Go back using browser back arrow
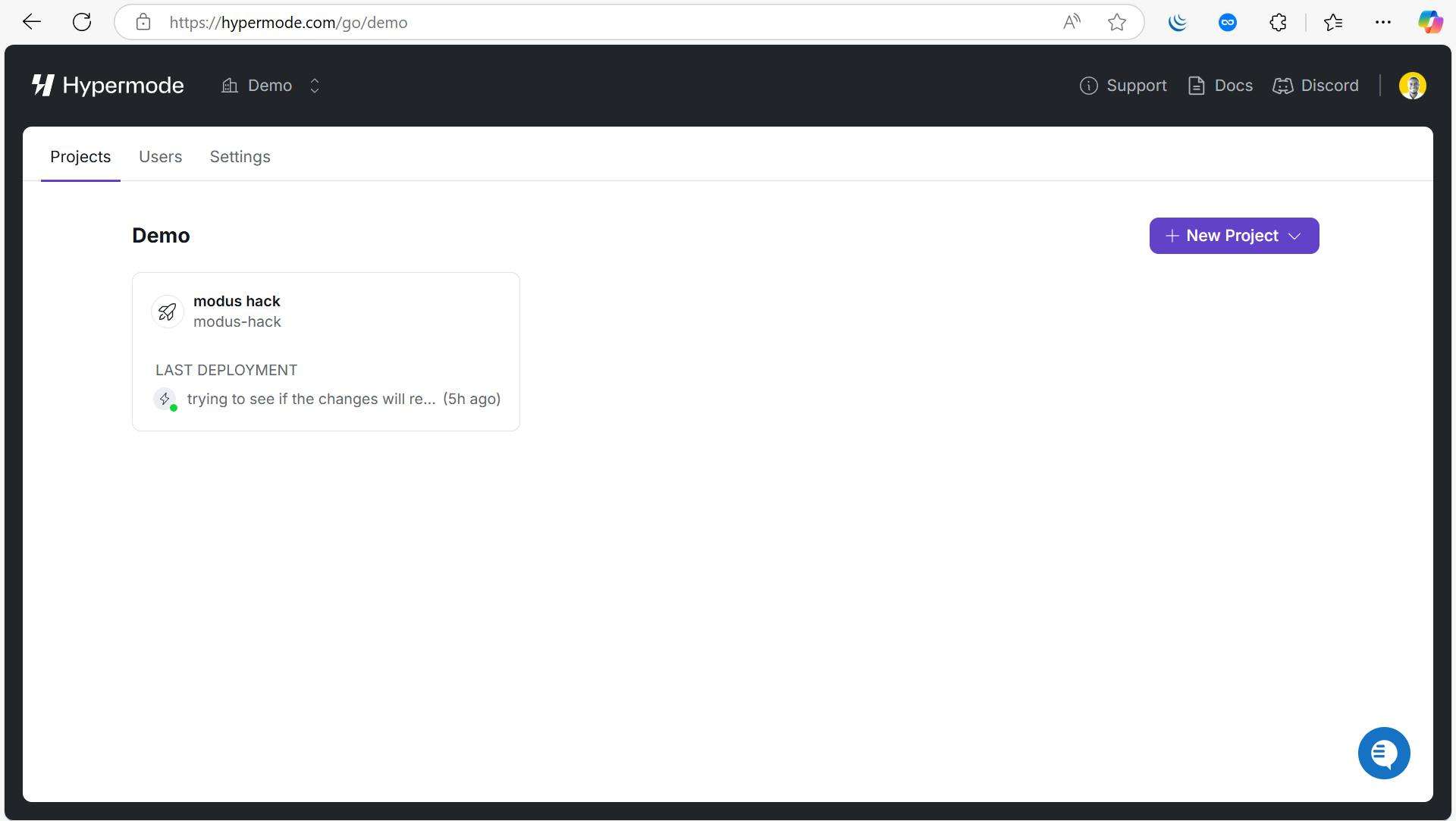 [x=32, y=22]
